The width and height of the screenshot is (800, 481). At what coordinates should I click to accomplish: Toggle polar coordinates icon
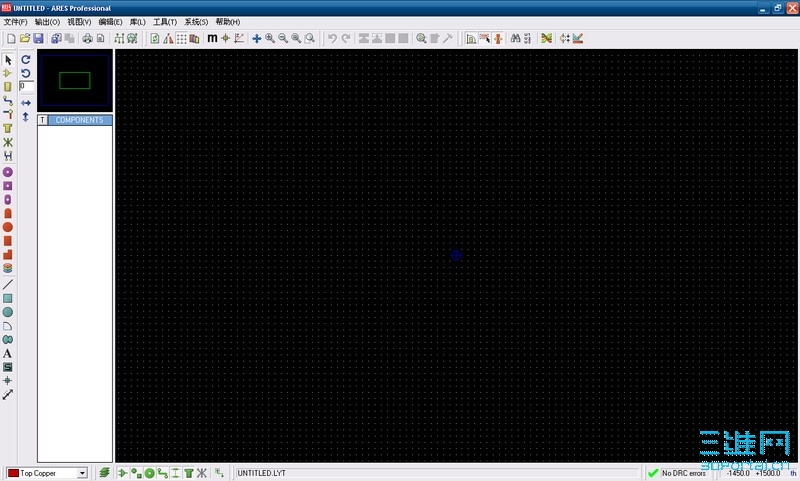(x=239, y=38)
